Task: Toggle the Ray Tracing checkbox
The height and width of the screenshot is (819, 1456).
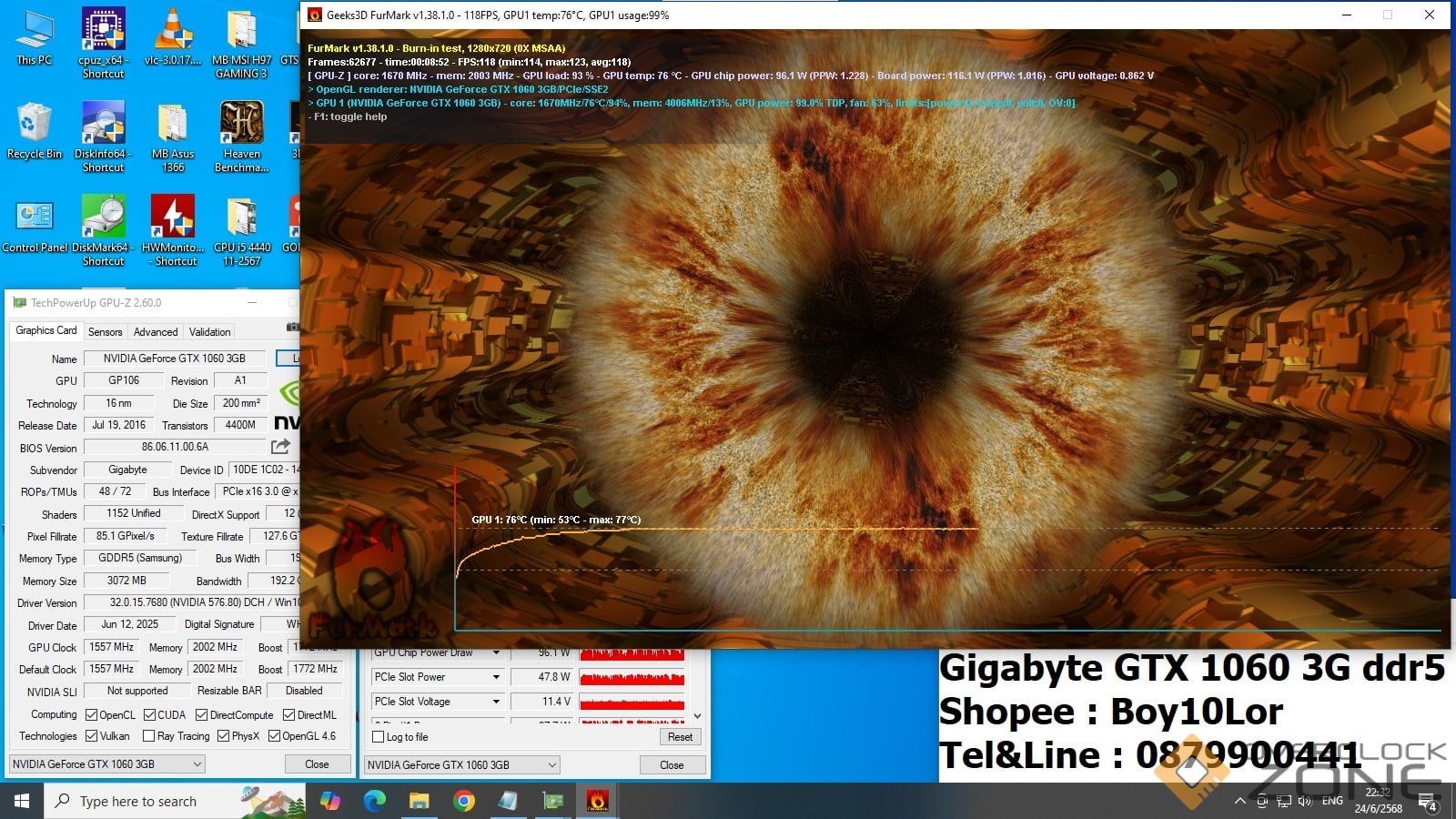Action: [148, 736]
